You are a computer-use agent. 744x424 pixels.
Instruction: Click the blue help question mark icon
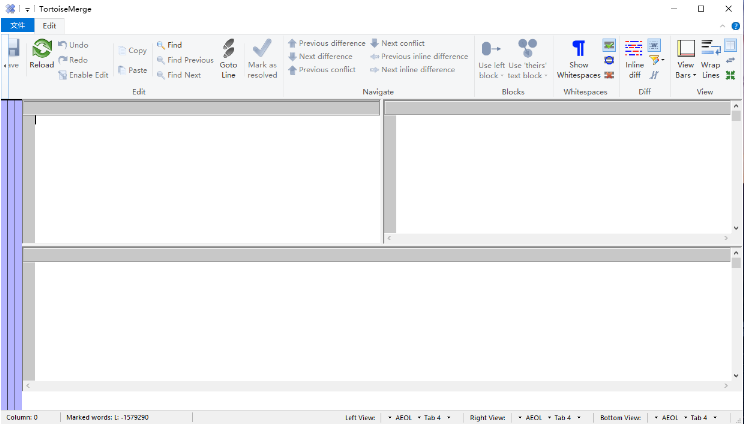tap(735, 26)
